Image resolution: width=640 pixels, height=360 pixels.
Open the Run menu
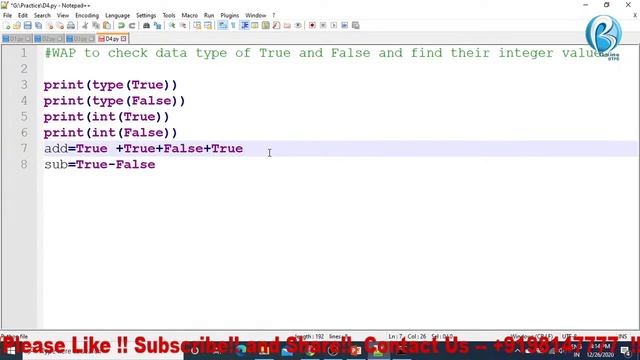209,16
